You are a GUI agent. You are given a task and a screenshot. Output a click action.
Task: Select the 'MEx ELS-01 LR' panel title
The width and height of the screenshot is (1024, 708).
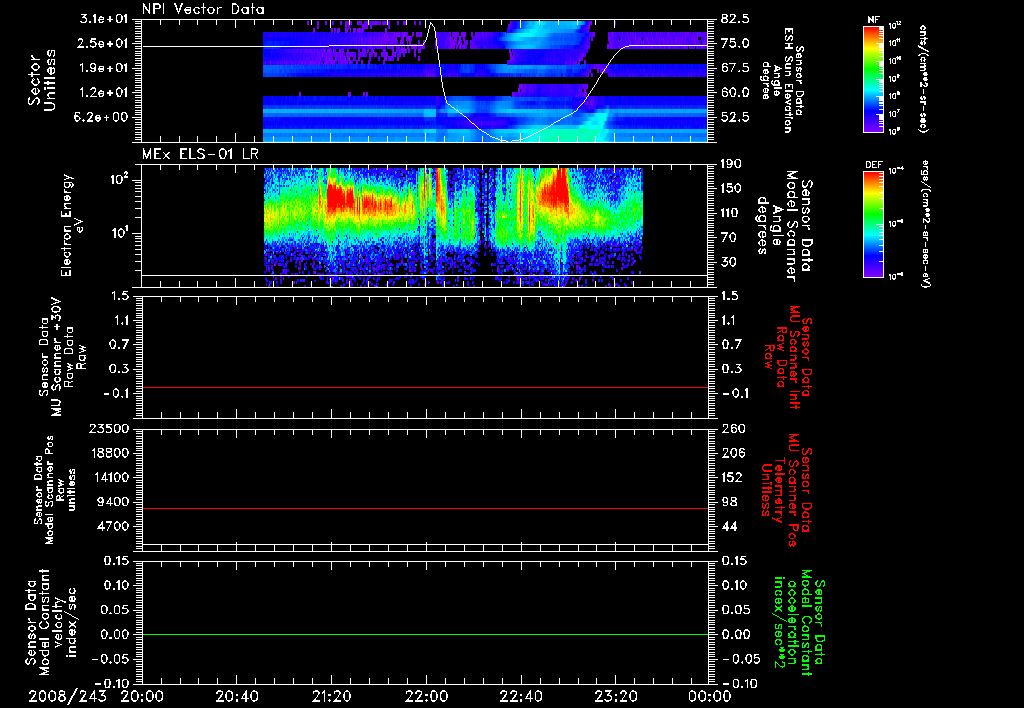click(200, 154)
